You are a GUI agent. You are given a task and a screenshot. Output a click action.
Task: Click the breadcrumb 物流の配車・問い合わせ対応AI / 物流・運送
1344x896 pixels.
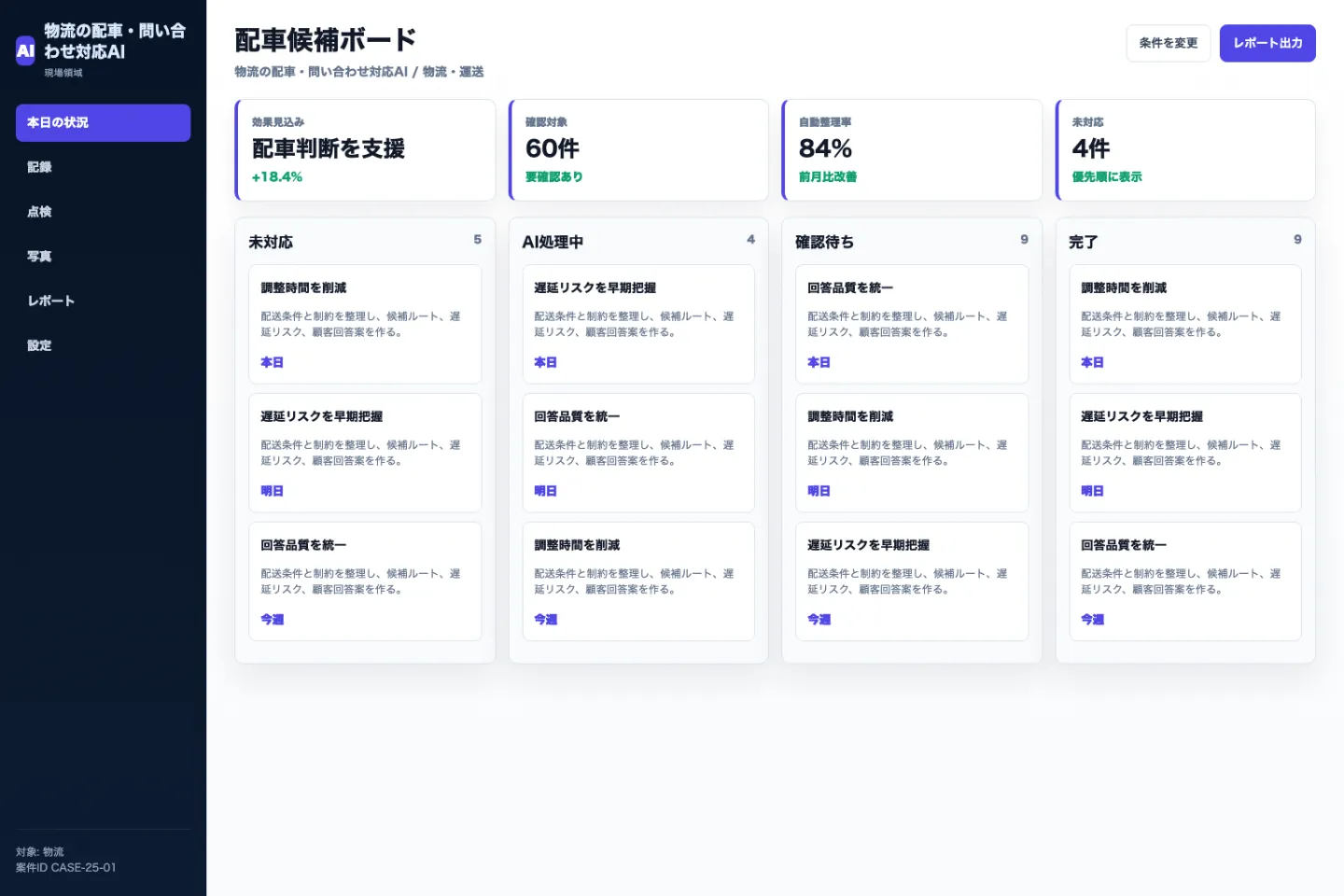pyautogui.click(x=359, y=72)
